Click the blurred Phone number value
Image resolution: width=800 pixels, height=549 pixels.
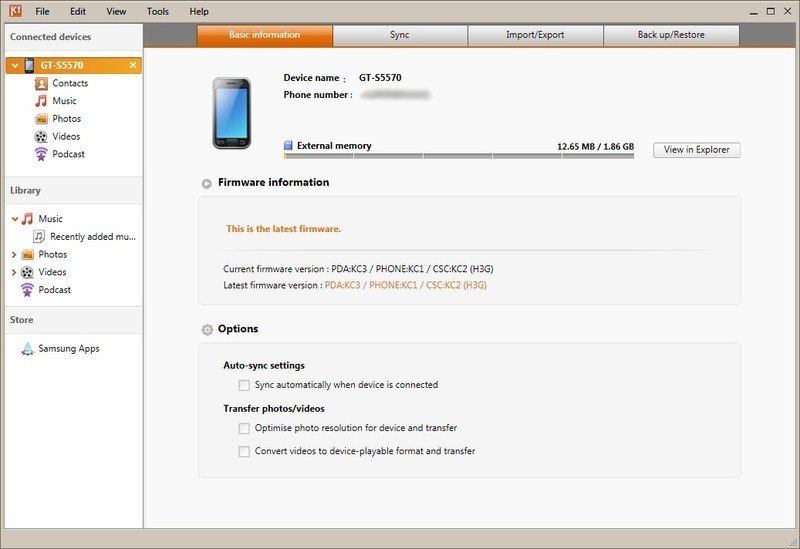click(x=395, y=95)
